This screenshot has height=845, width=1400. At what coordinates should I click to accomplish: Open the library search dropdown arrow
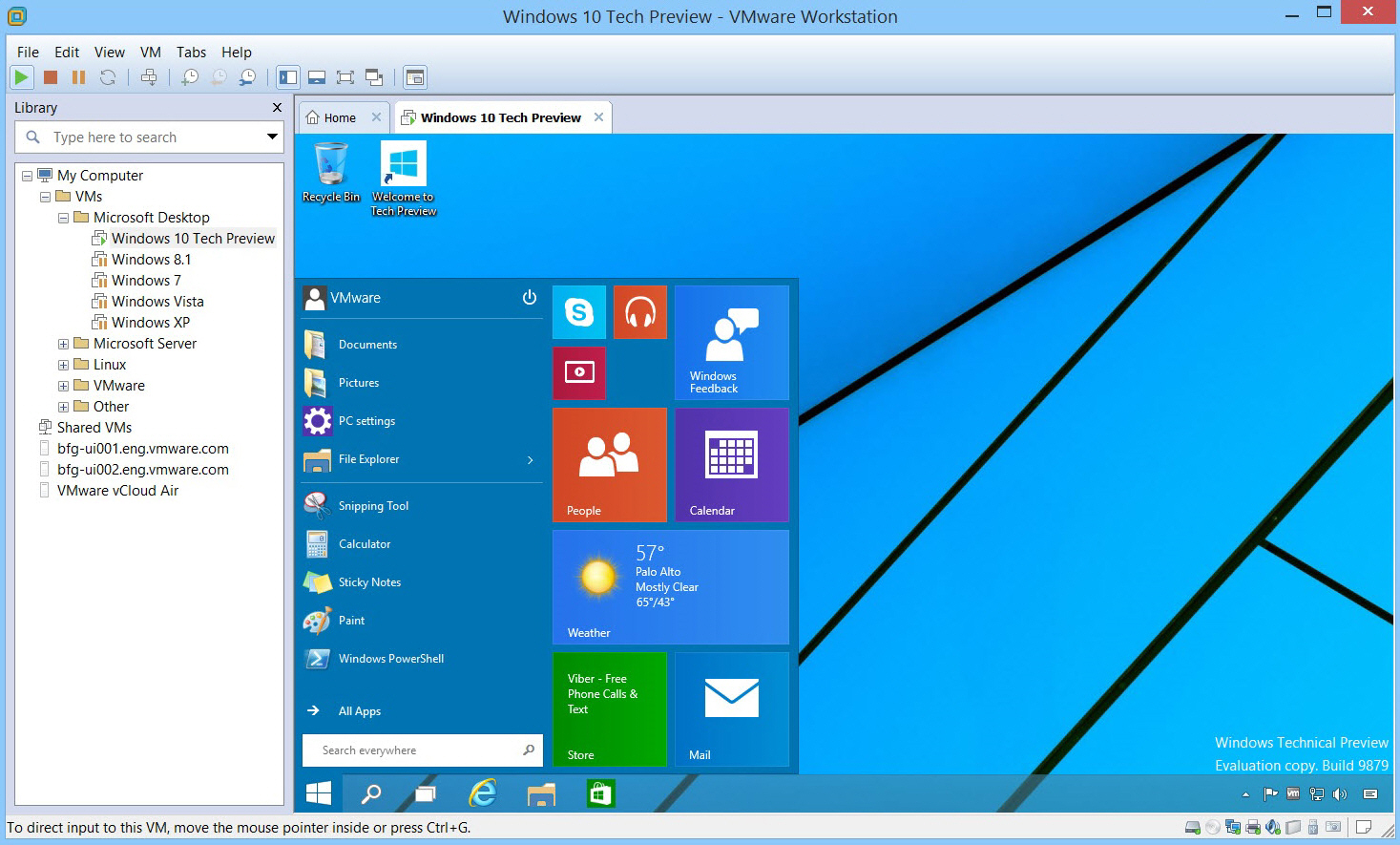click(271, 137)
